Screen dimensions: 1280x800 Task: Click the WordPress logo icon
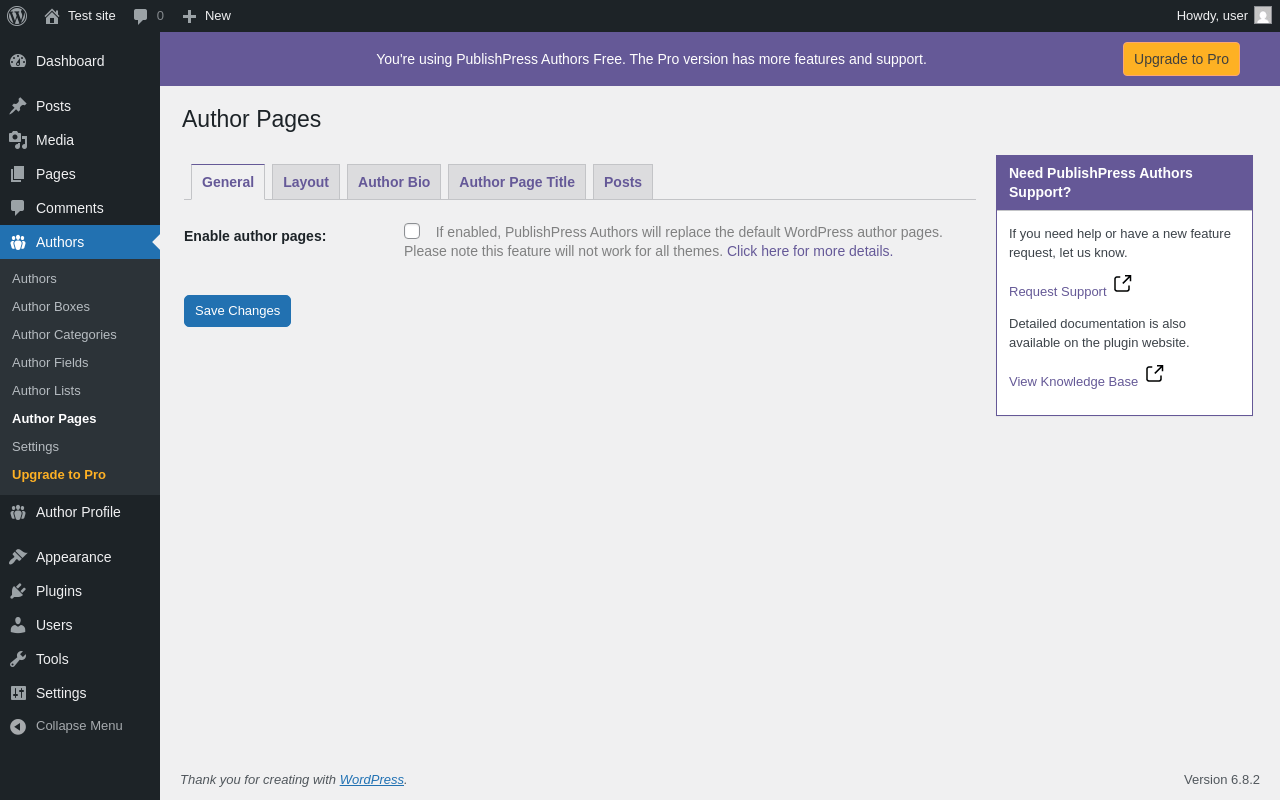click(x=17, y=16)
